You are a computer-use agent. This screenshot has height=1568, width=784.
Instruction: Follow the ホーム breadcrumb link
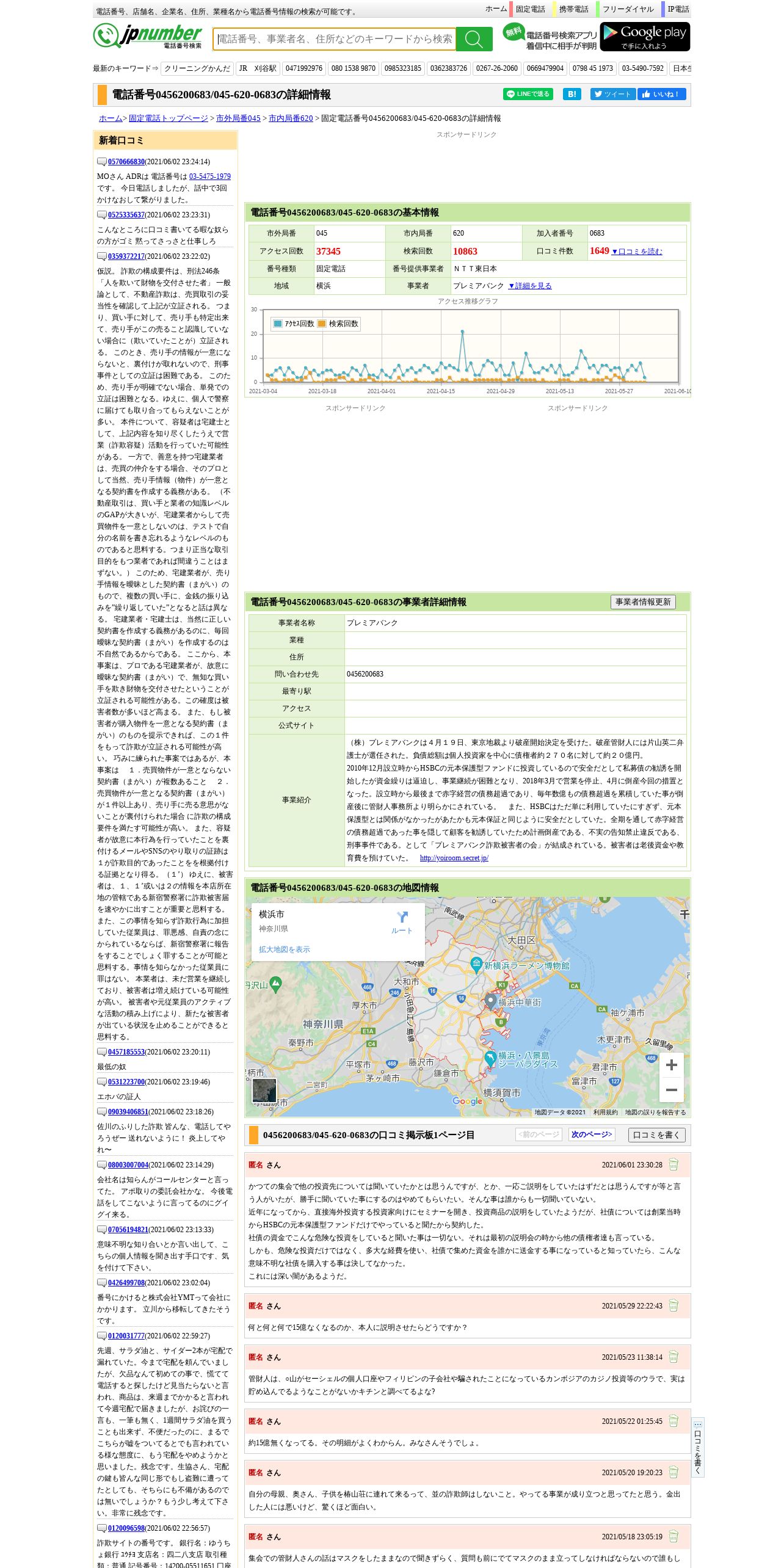(x=111, y=118)
